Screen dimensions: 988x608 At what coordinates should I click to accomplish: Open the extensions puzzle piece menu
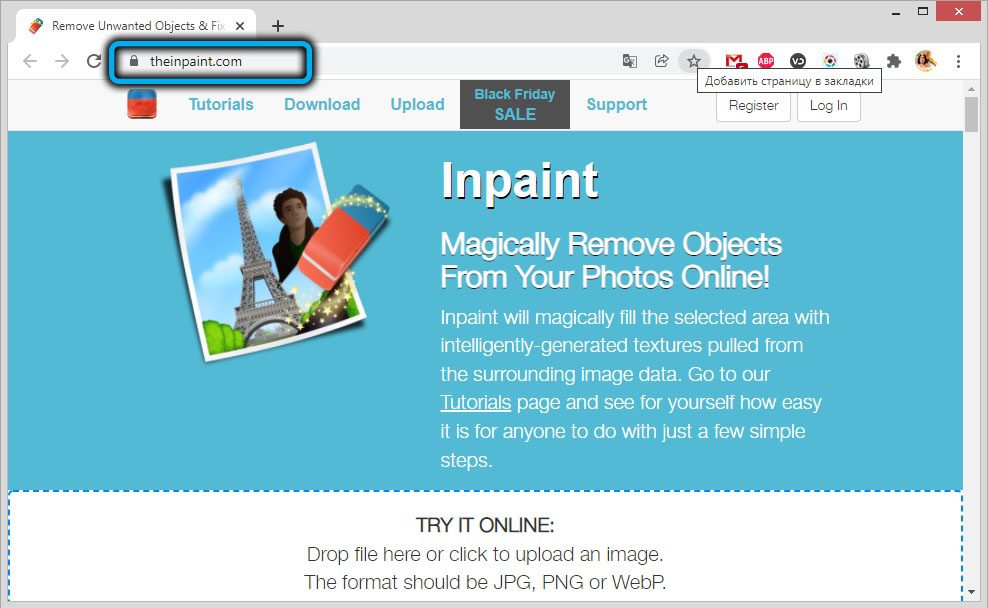pos(893,61)
